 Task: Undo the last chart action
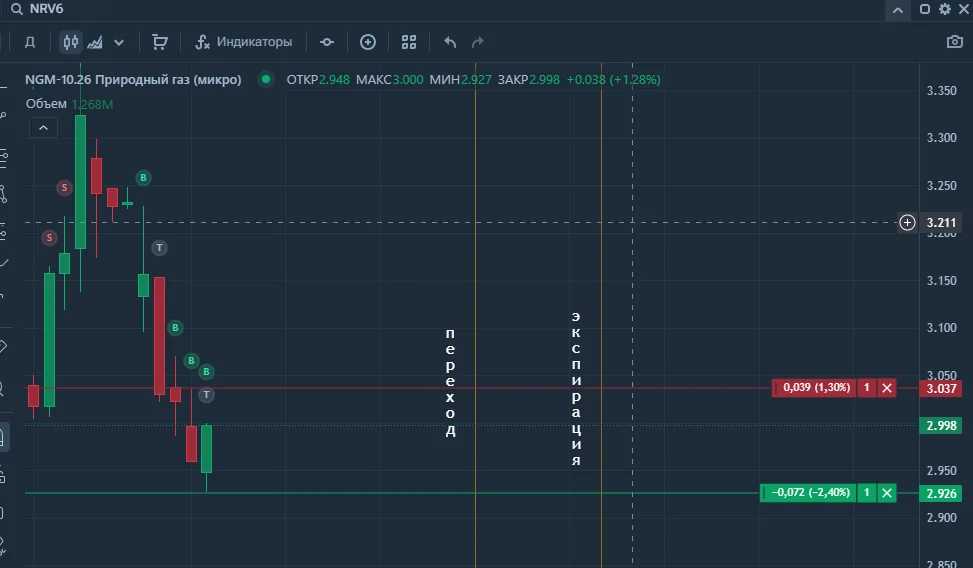point(451,42)
